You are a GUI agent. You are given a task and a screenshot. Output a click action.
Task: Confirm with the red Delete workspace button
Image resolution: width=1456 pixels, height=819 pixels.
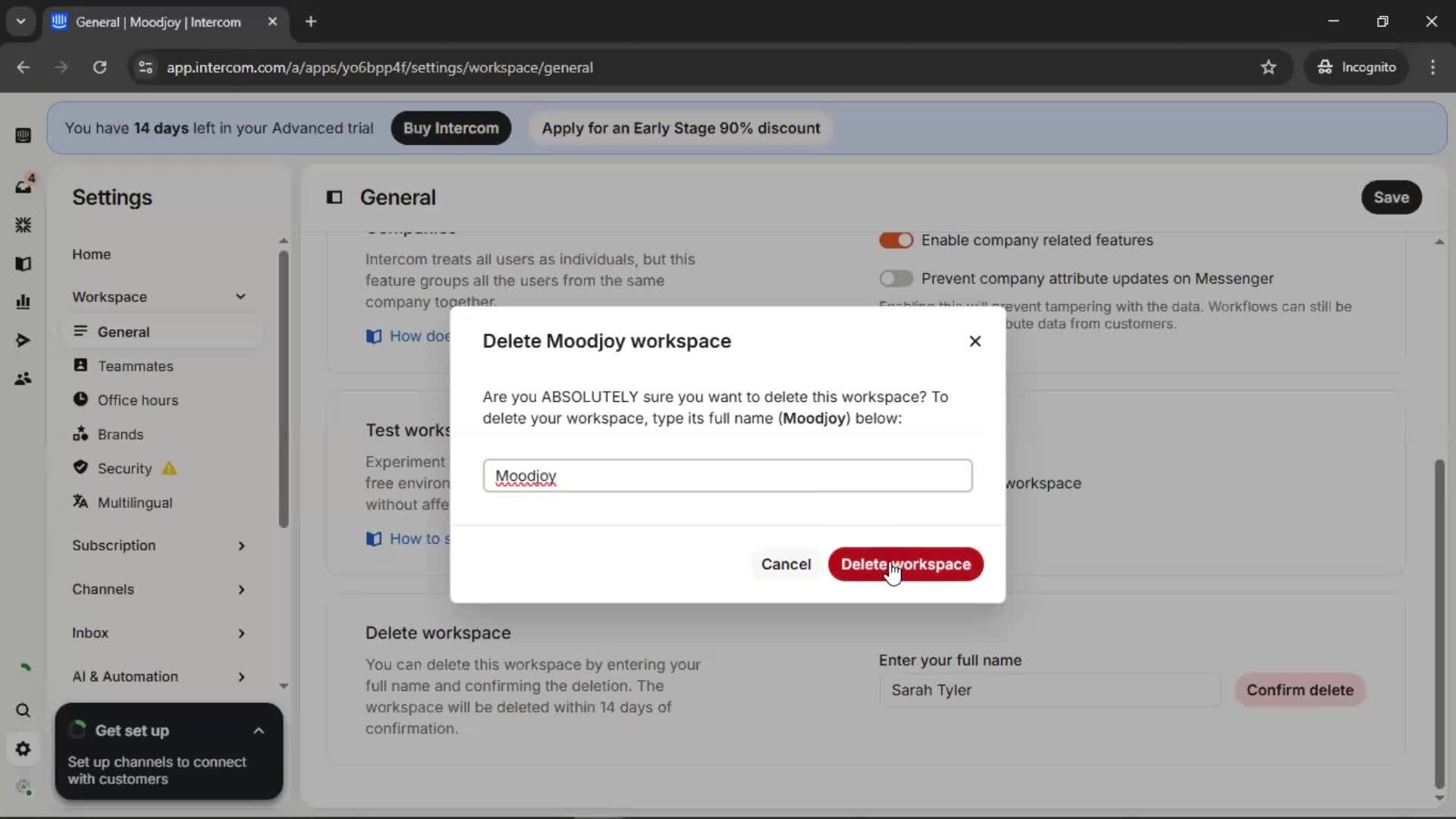[x=905, y=564]
